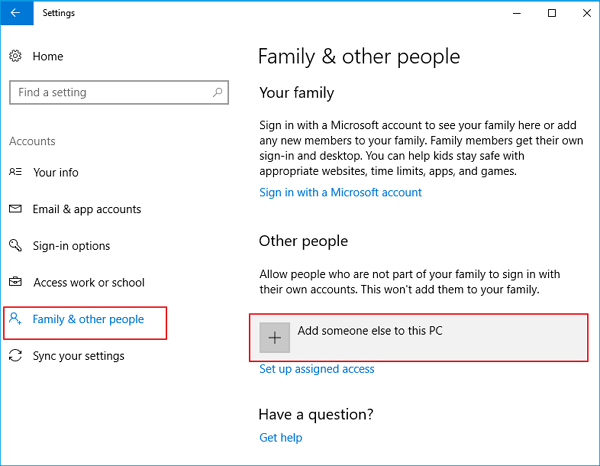Viewport: 600px width, 466px height.
Task: Click the Get help link
Action: [280, 437]
